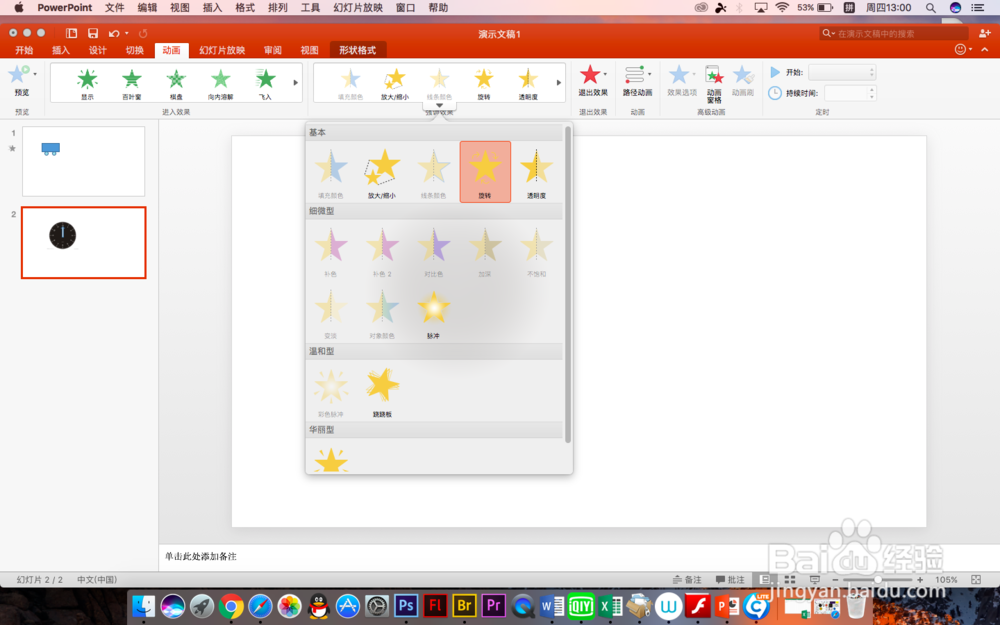Switch to the 幻灯片放映 ribbon tab
The width and height of the screenshot is (1000, 625).
(222, 50)
